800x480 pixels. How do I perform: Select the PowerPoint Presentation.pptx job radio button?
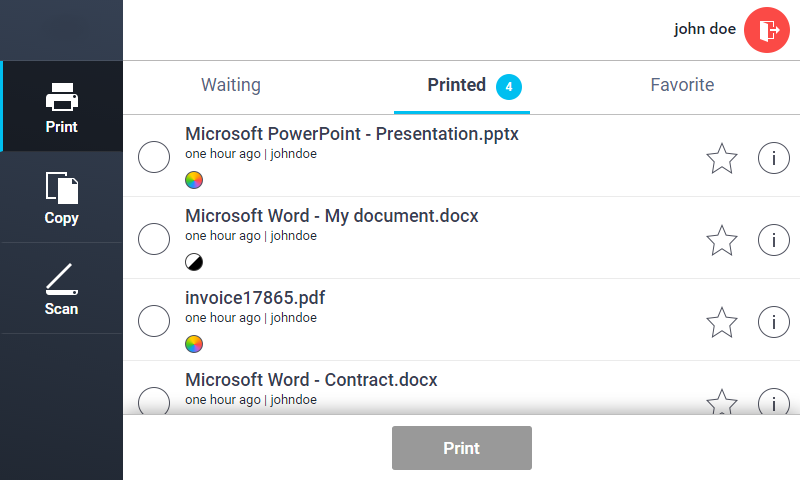pyautogui.click(x=153, y=158)
